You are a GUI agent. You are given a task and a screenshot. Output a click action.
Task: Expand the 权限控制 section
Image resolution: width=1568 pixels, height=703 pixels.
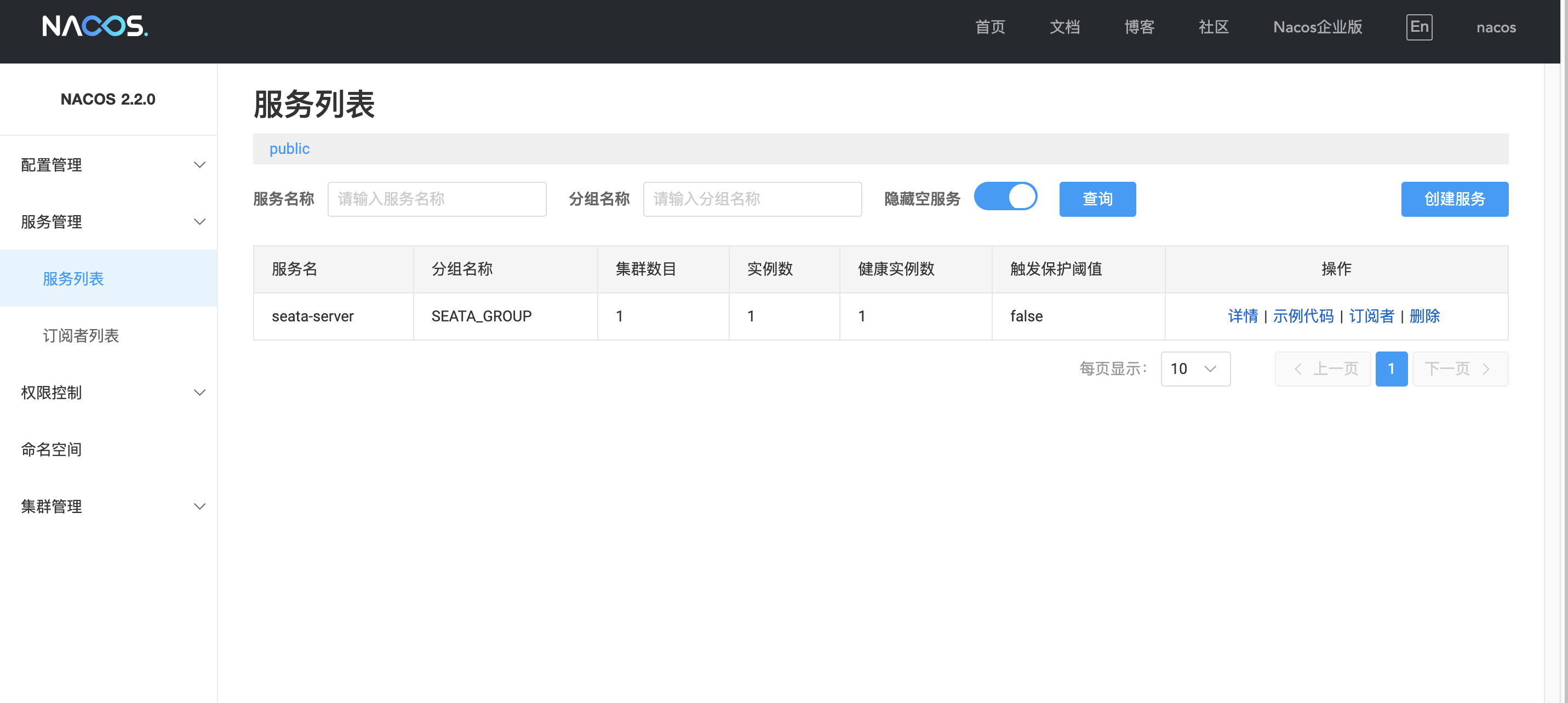click(51, 393)
